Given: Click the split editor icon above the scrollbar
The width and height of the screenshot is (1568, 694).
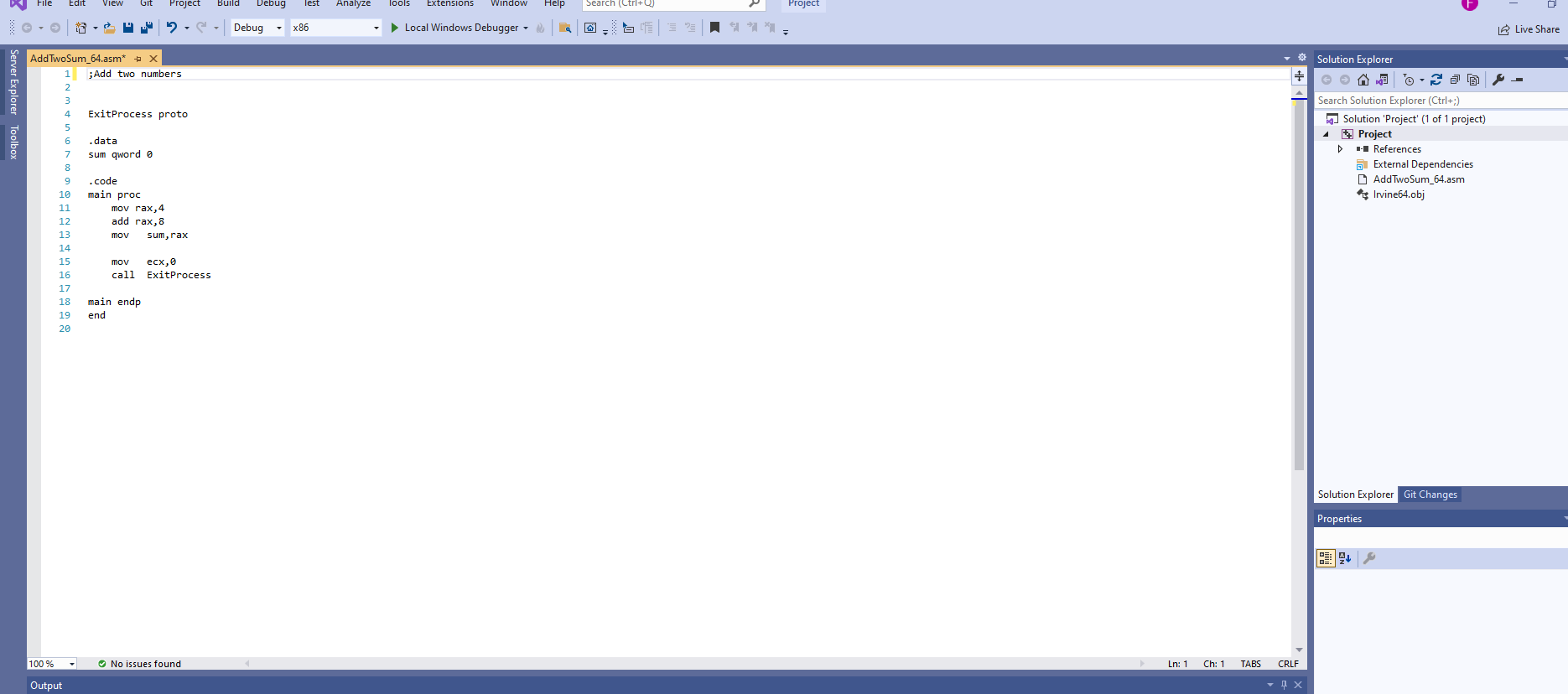Looking at the screenshot, I should click(x=1299, y=76).
